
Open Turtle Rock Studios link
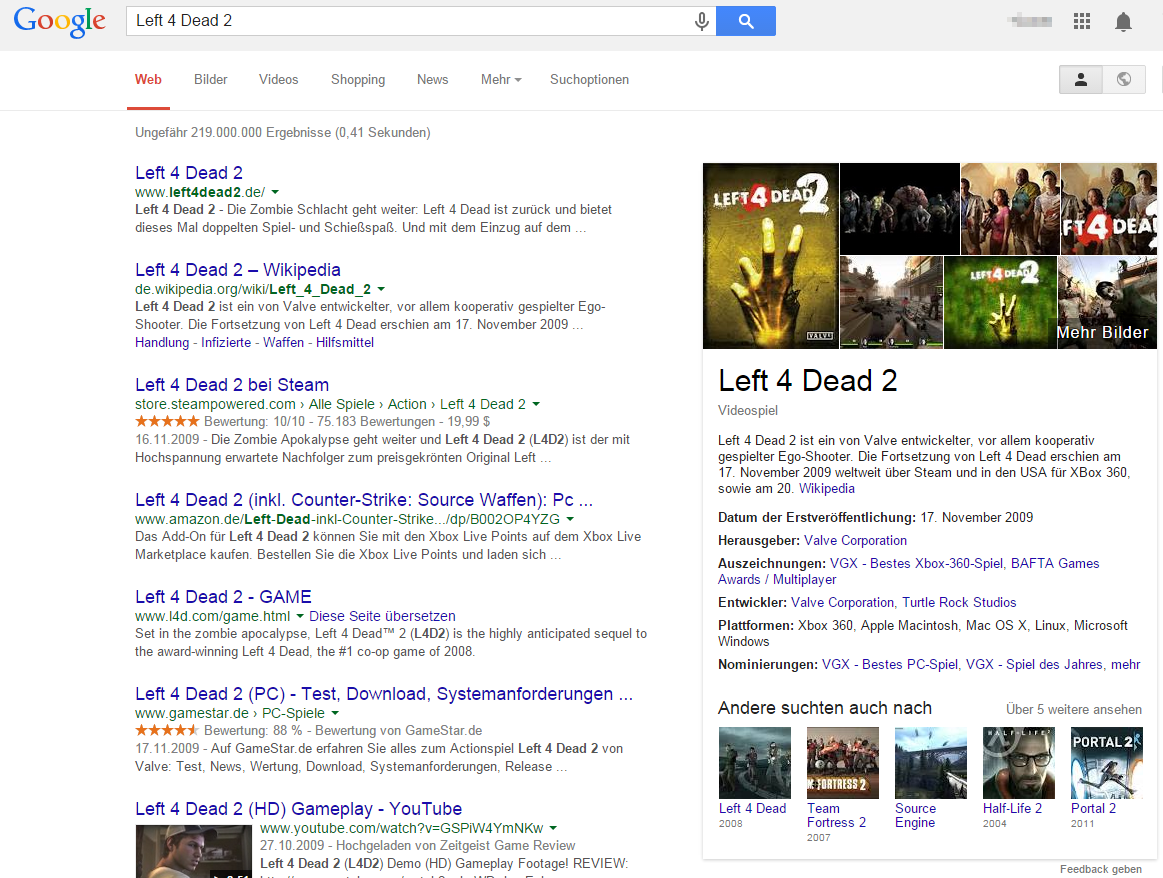959,603
